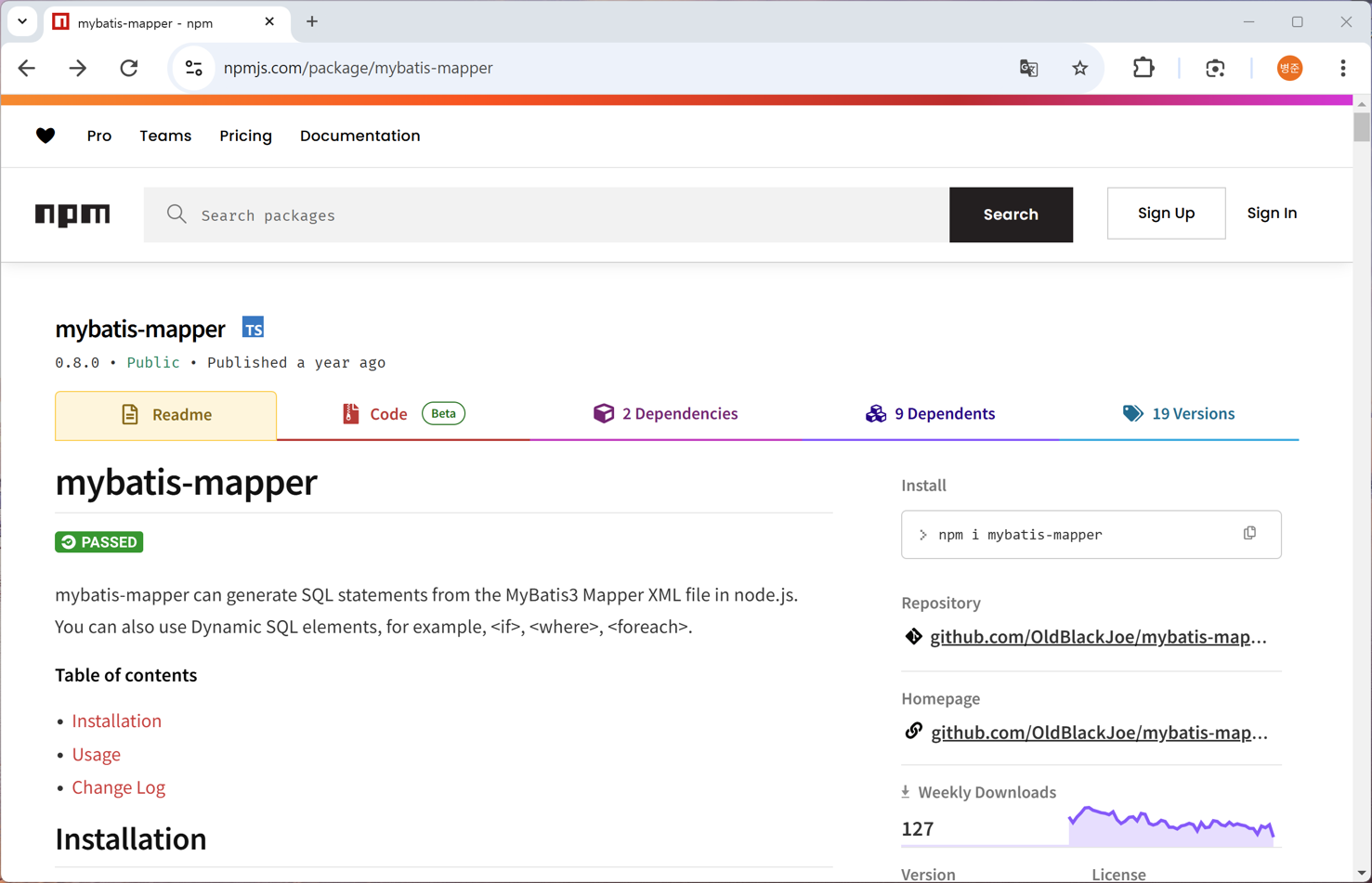Open the Pricing menu item
Viewport: 1372px width, 883px height.
[x=246, y=136]
